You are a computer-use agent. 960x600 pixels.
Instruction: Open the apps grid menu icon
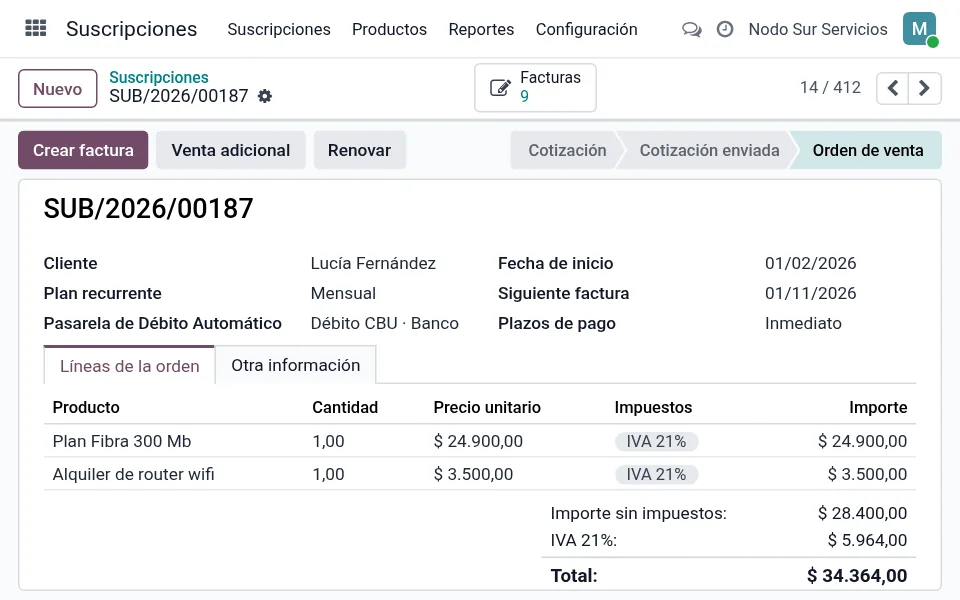36,28
